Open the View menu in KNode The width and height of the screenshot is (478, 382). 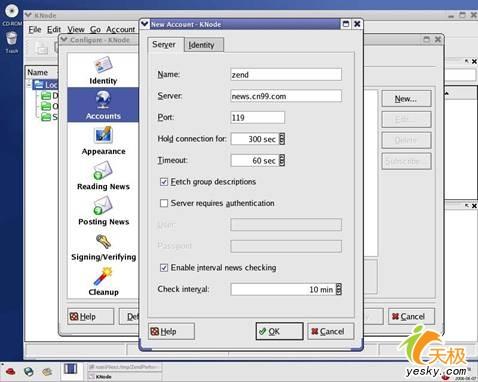76,30
